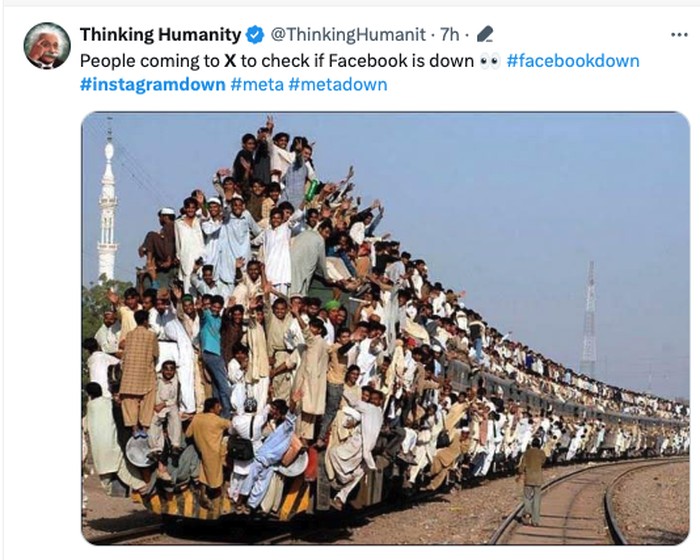Click the eyes emoji in the post
This screenshot has width=700, height=560.
(x=490, y=61)
